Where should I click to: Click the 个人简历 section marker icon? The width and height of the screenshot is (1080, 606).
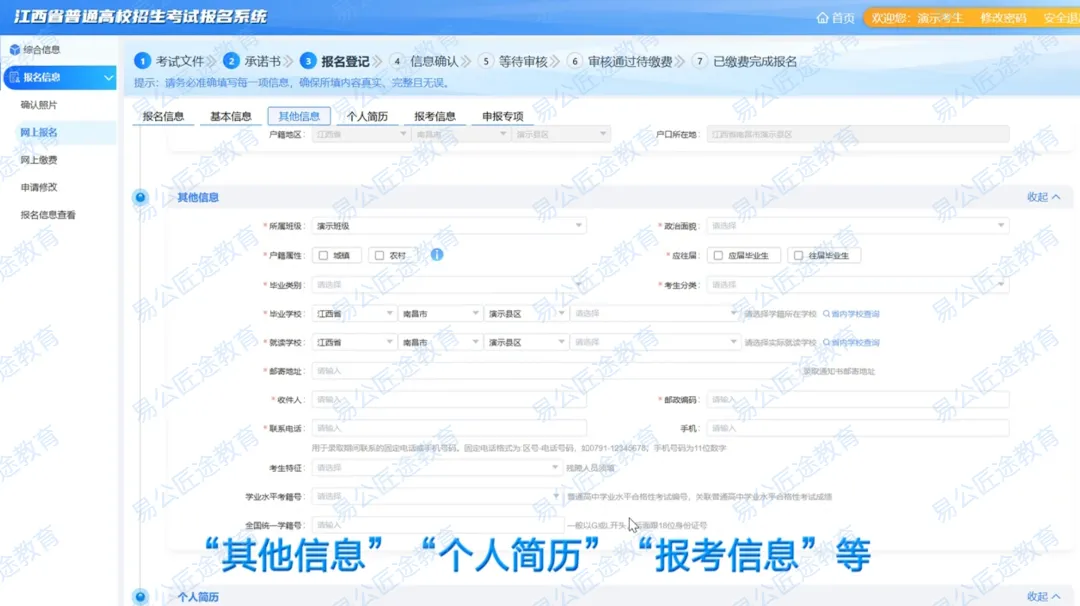[x=141, y=597]
